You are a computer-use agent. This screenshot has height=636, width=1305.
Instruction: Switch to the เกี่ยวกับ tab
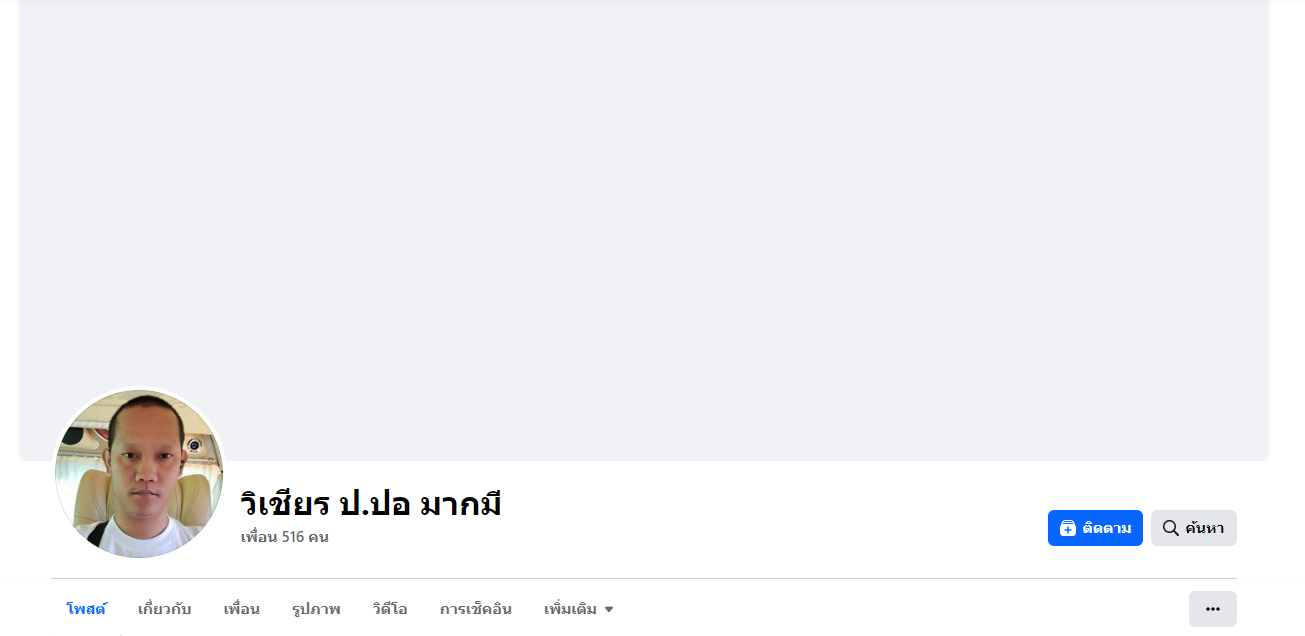[x=165, y=609]
